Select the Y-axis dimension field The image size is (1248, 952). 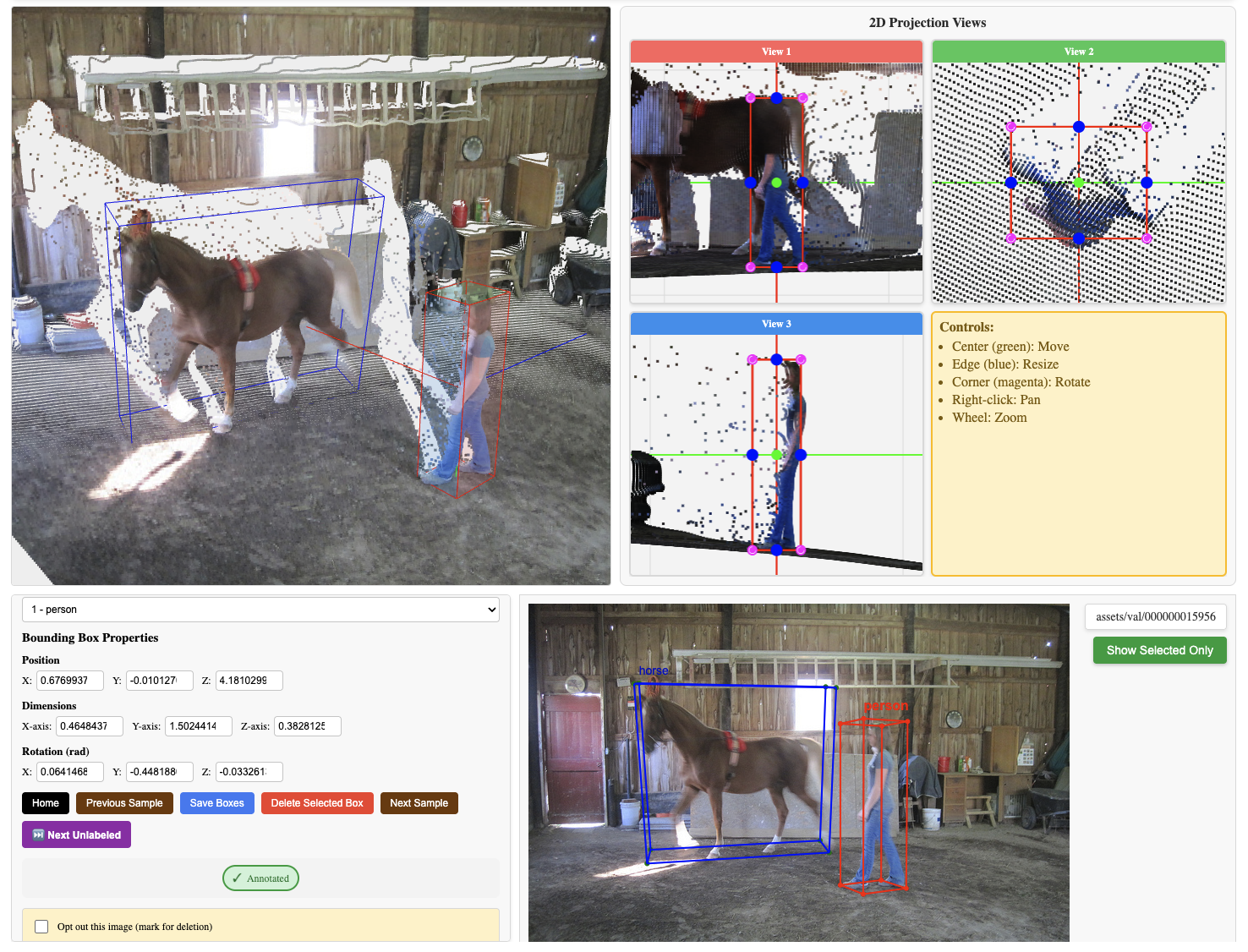pos(199,726)
